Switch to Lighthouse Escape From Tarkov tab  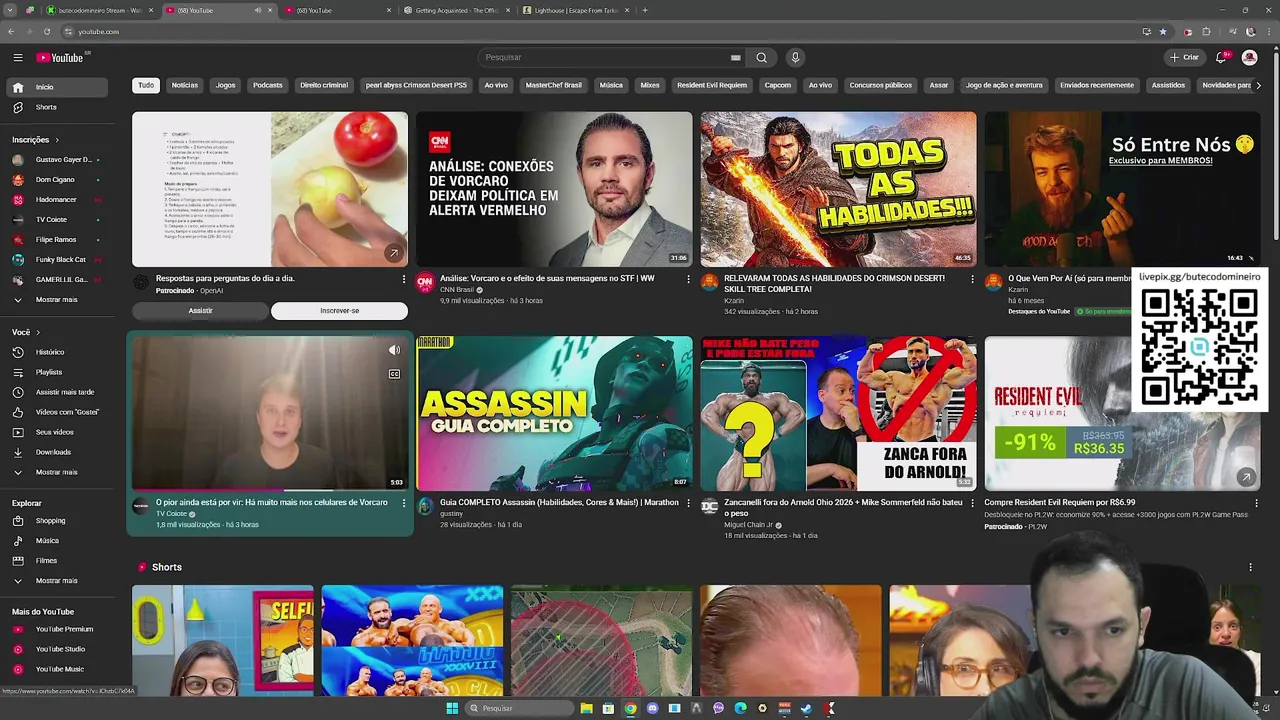click(577, 10)
